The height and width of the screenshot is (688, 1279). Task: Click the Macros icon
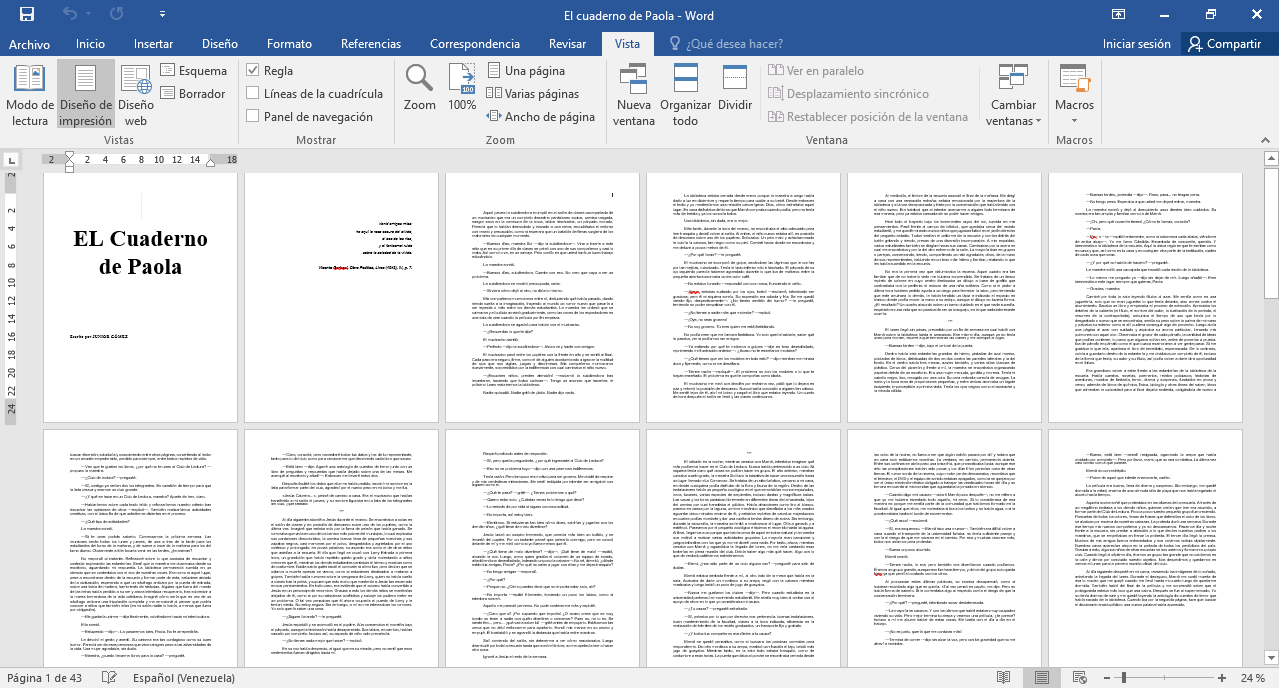pos(1075,78)
